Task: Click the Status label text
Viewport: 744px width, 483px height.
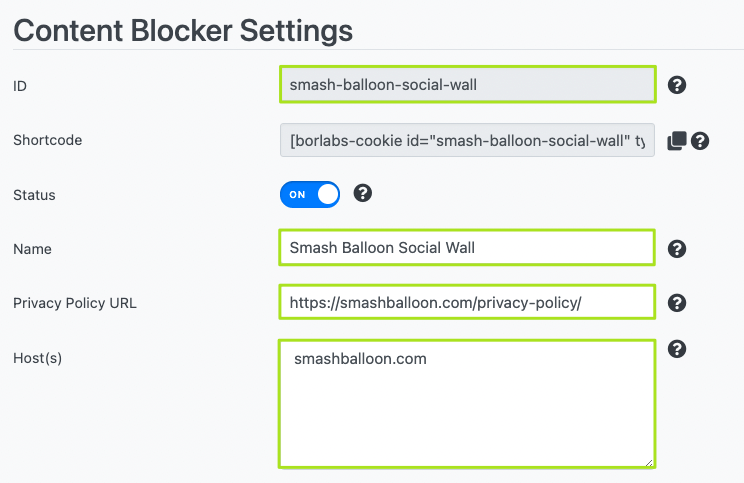Action: tap(34, 195)
